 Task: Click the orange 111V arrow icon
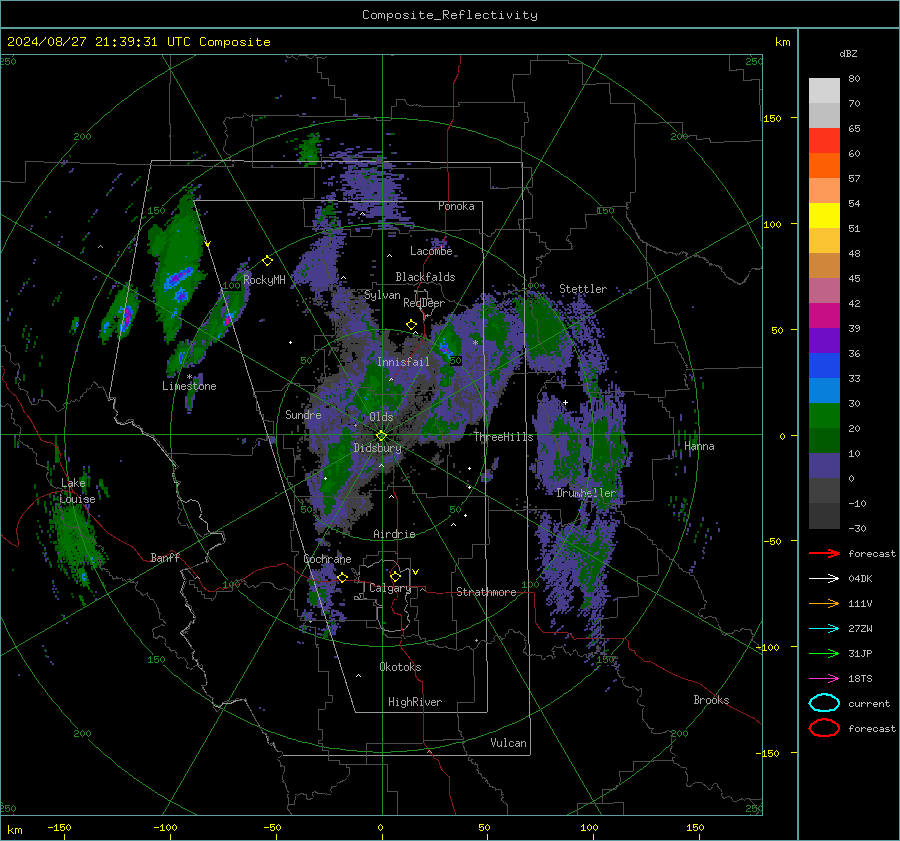[x=824, y=603]
